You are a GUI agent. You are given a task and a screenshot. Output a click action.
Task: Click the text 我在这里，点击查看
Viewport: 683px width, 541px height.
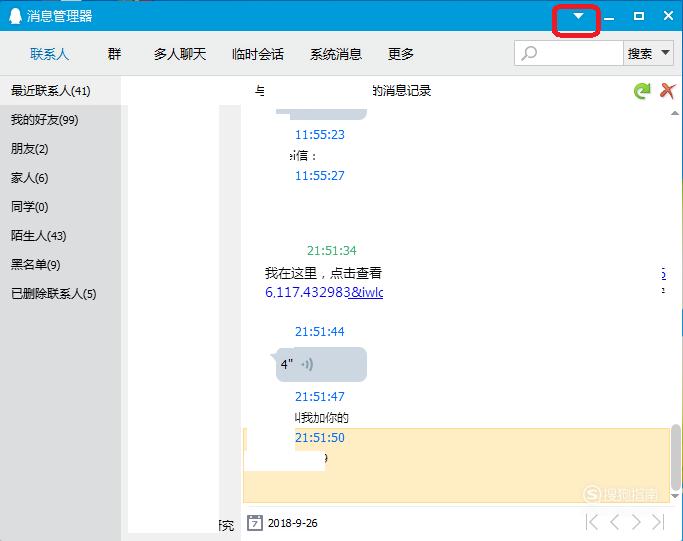pyautogui.click(x=323, y=273)
